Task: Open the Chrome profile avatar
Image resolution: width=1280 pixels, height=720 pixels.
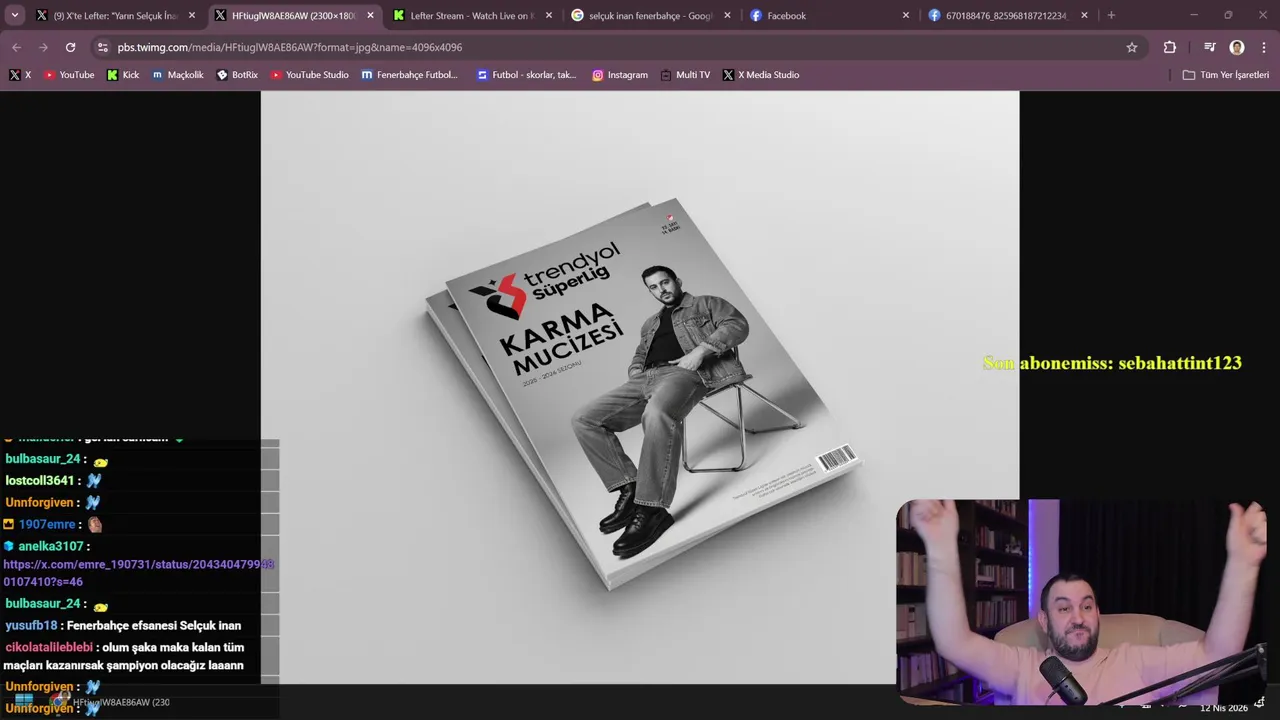Action: tap(1237, 47)
